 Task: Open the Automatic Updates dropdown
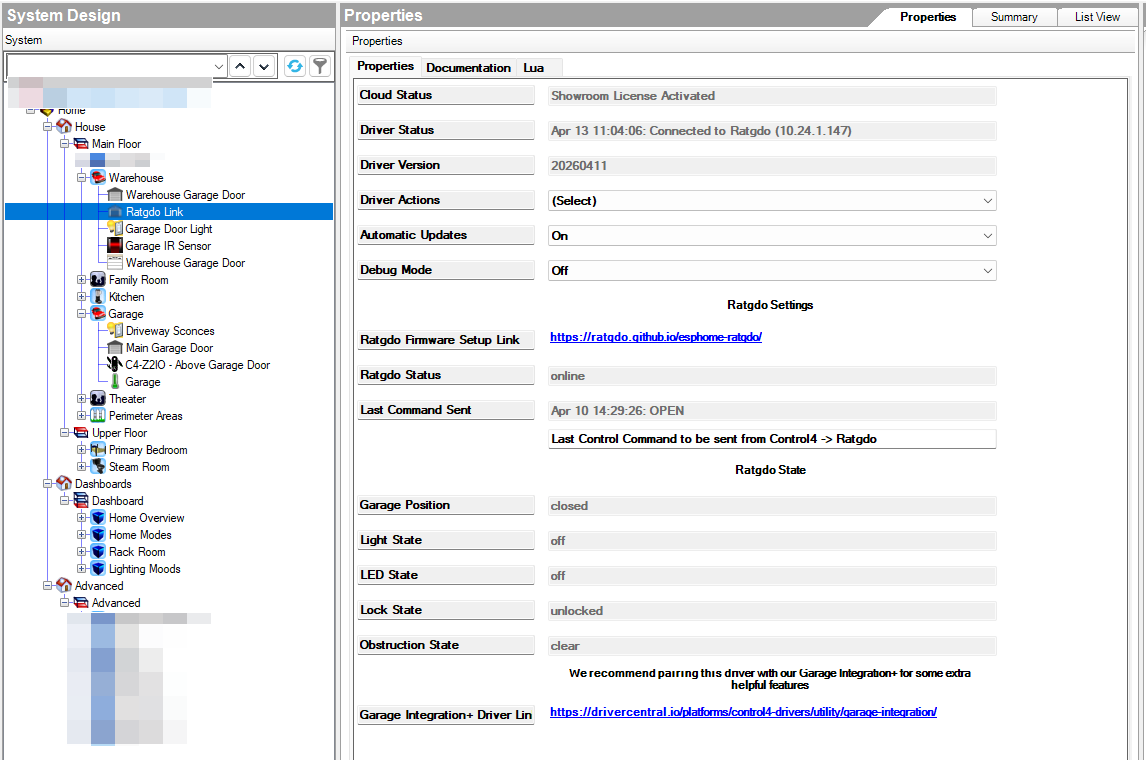[772, 236]
